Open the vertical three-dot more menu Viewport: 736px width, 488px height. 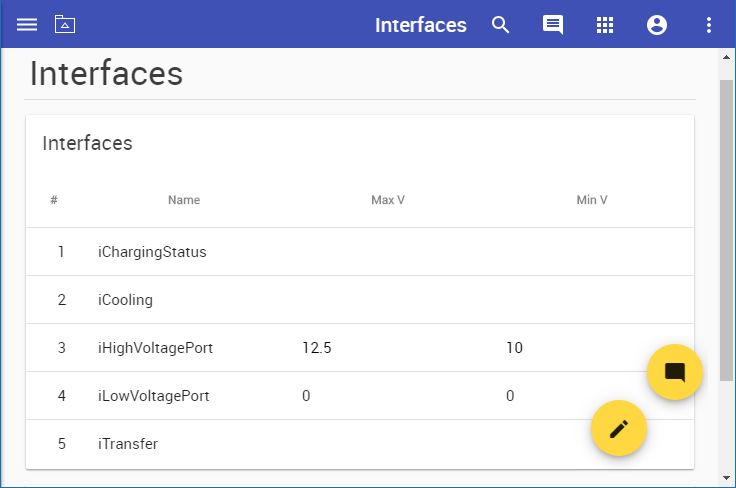pyautogui.click(x=709, y=25)
